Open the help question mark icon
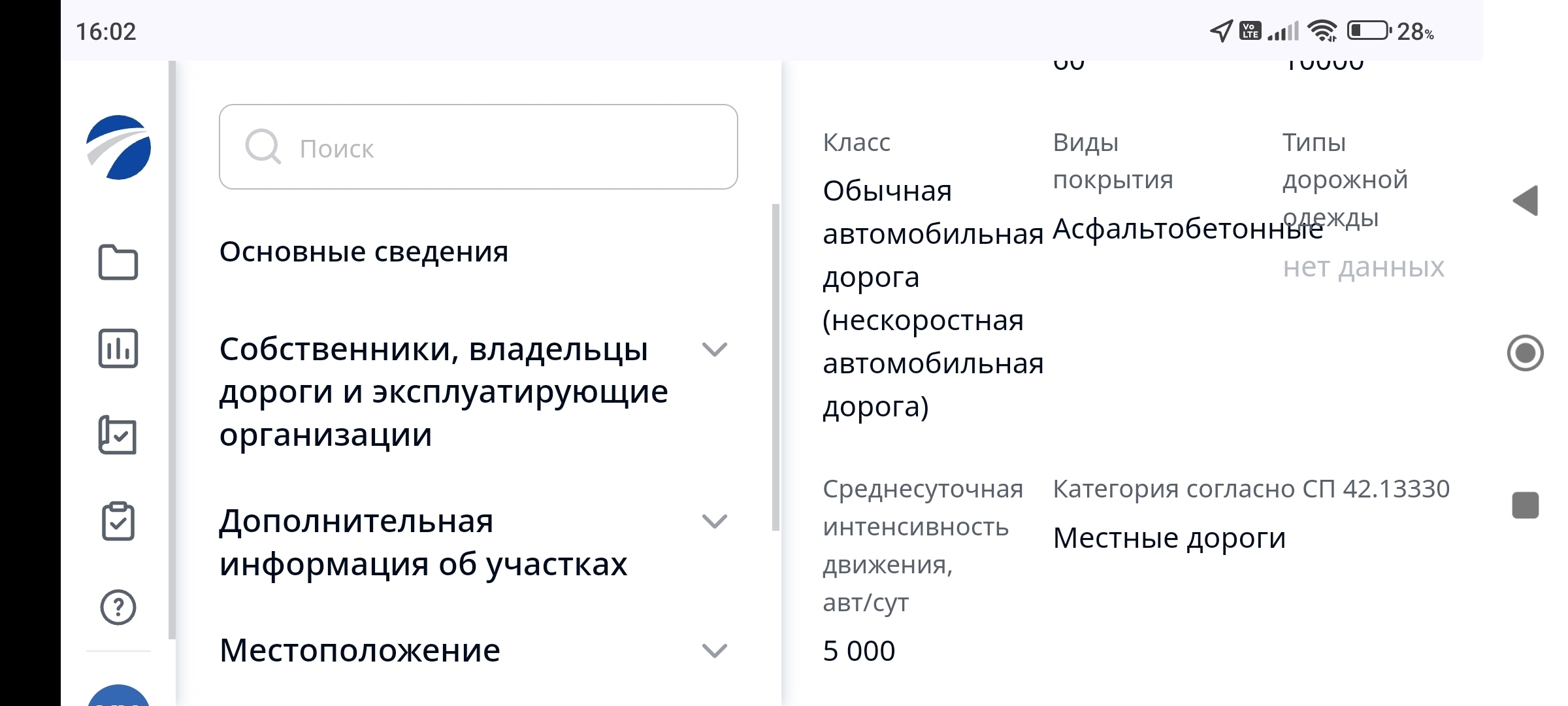The height and width of the screenshot is (706, 1568). [x=118, y=607]
